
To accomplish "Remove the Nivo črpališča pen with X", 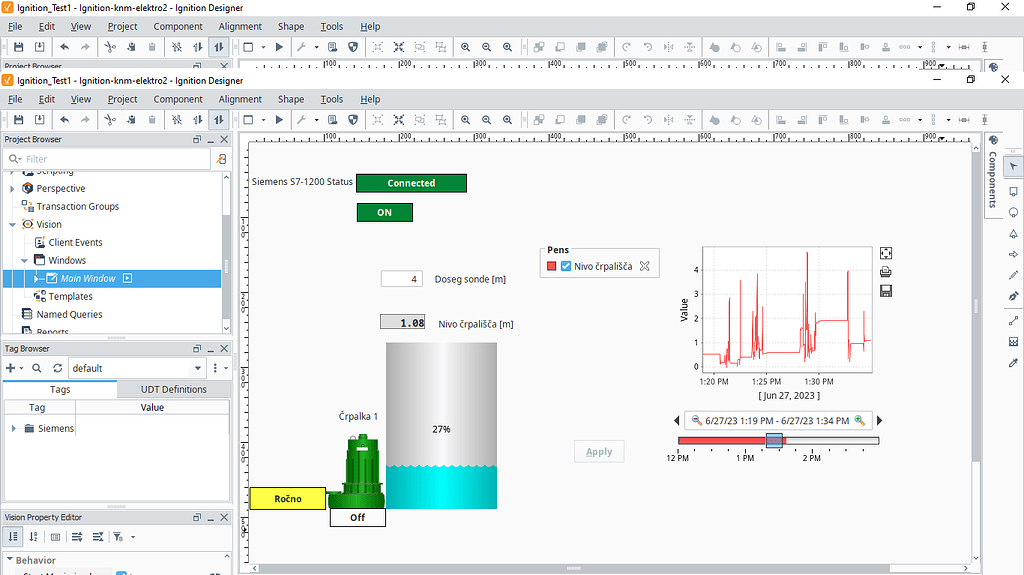I will pyautogui.click(x=645, y=266).
